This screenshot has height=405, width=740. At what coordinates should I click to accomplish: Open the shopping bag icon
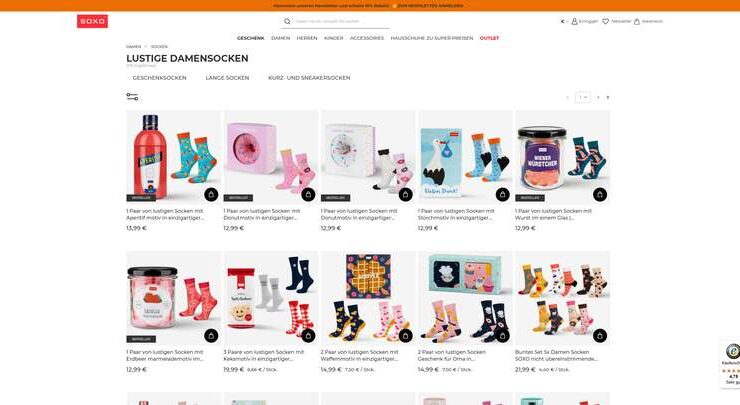(637, 21)
